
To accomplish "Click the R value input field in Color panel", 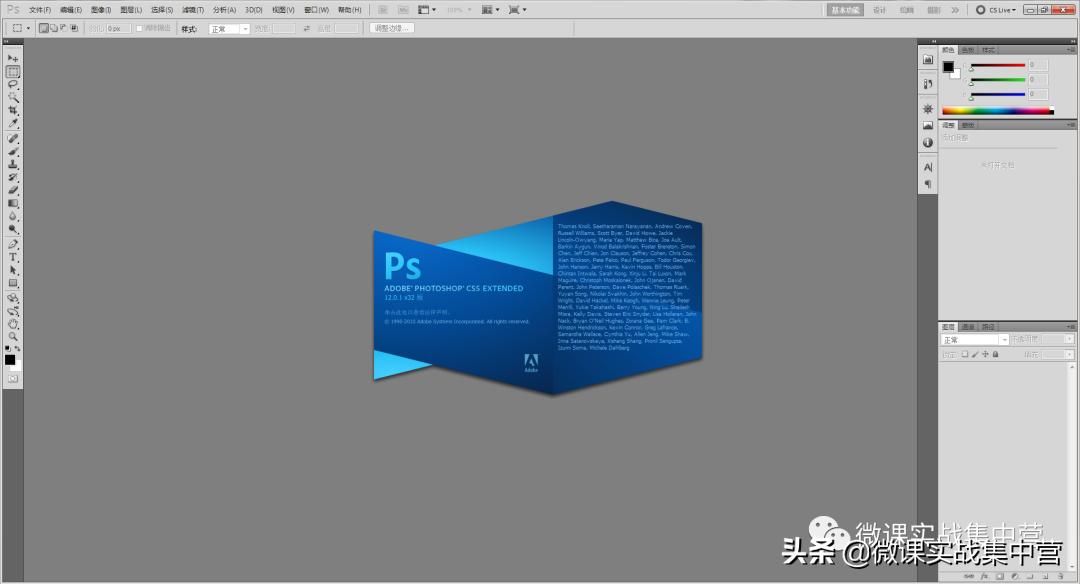I will tap(1038, 65).
